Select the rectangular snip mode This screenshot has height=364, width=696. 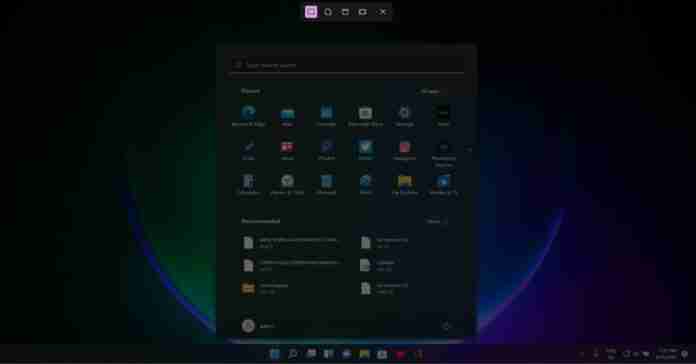coord(311,12)
